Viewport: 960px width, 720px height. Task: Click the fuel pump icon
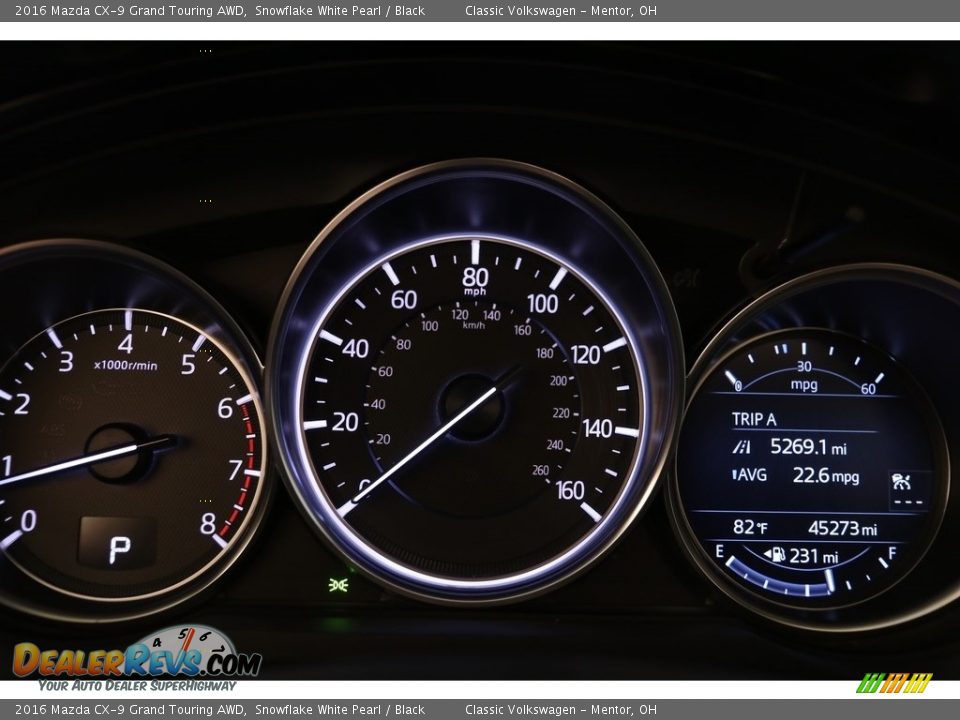pyautogui.click(x=774, y=555)
